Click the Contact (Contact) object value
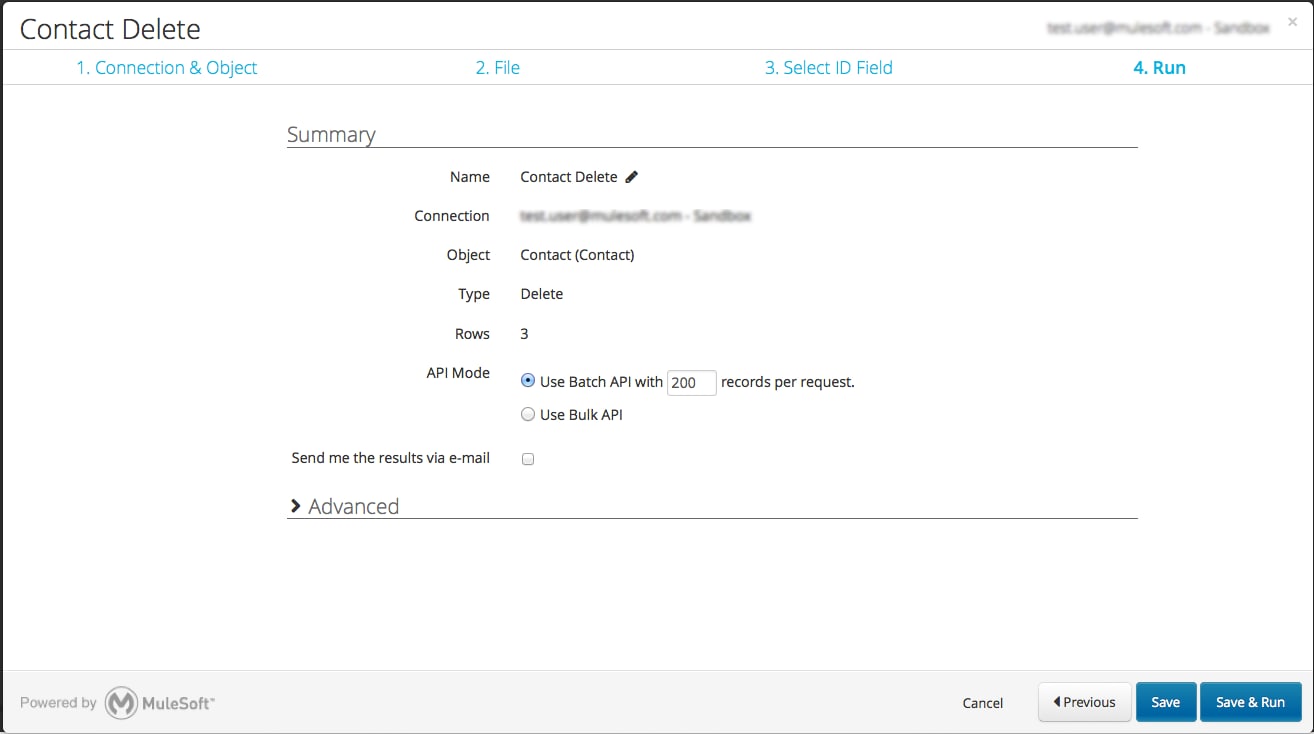 click(577, 255)
